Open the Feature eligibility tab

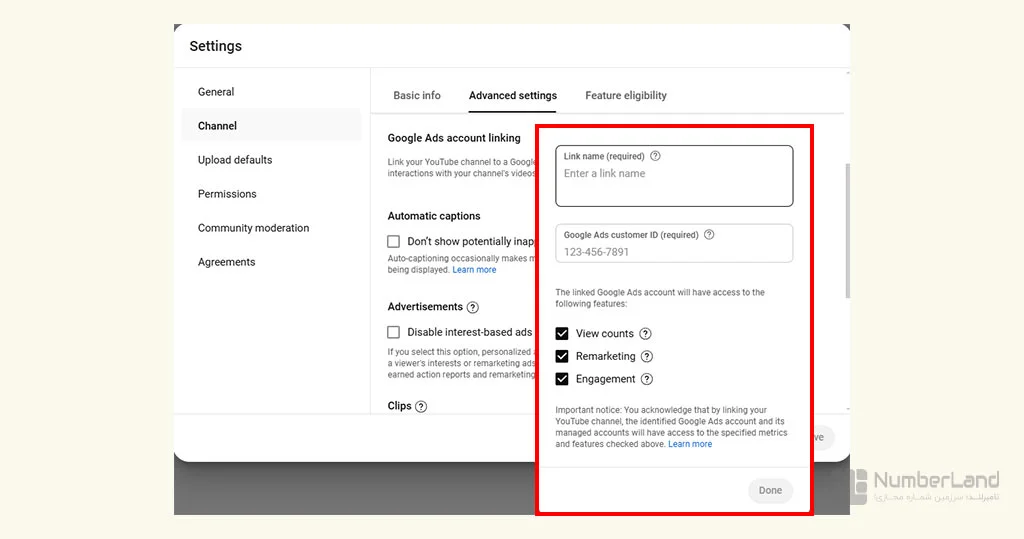pos(626,95)
